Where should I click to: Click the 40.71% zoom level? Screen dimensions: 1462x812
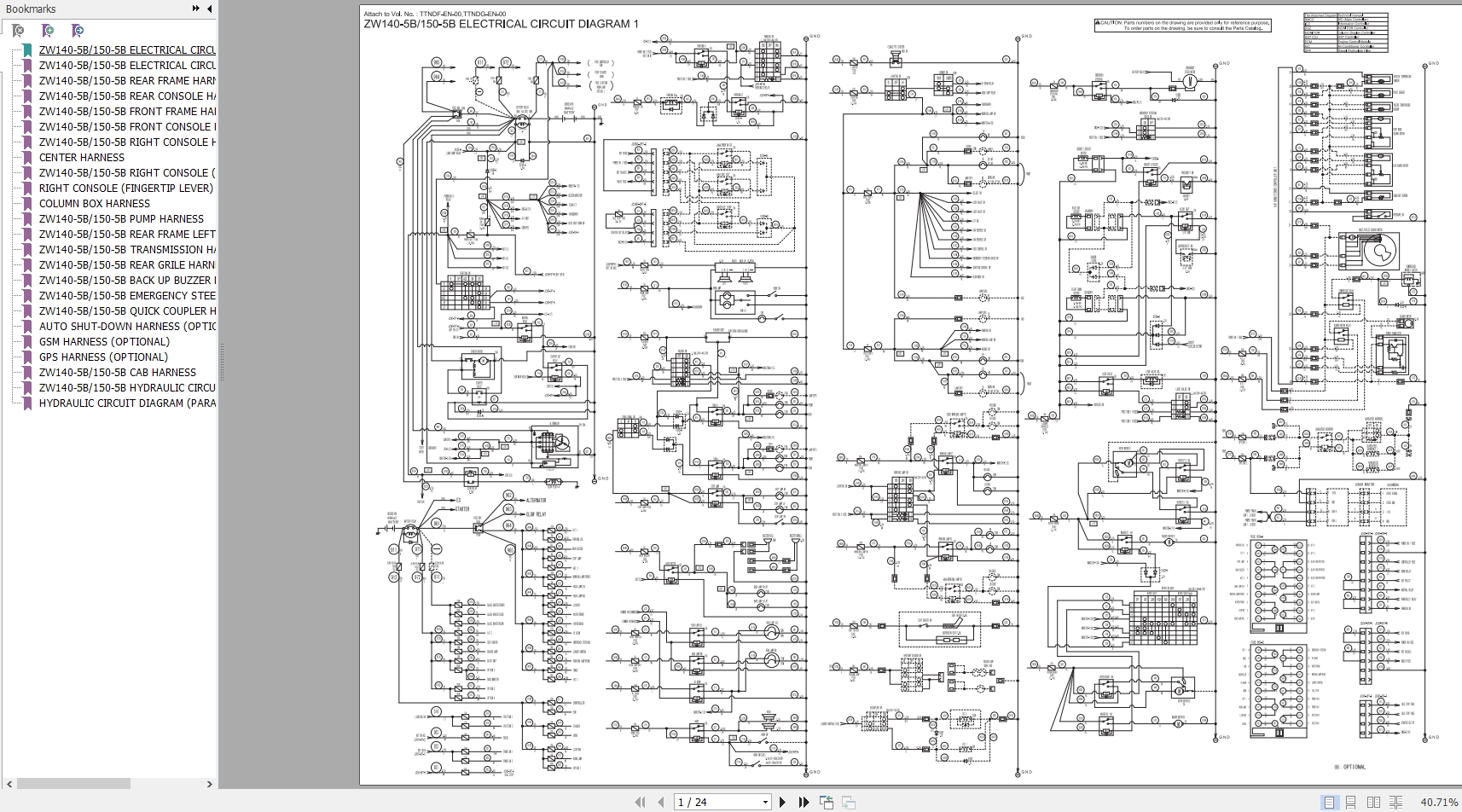click(1439, 802)
